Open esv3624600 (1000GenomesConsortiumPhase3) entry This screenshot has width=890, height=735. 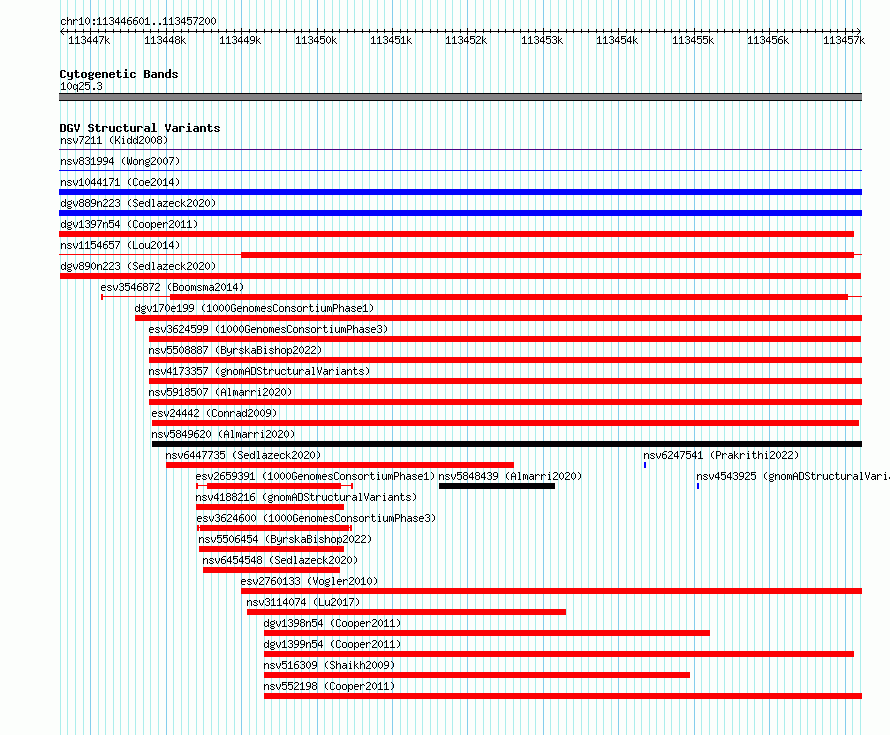coord(316,518)
